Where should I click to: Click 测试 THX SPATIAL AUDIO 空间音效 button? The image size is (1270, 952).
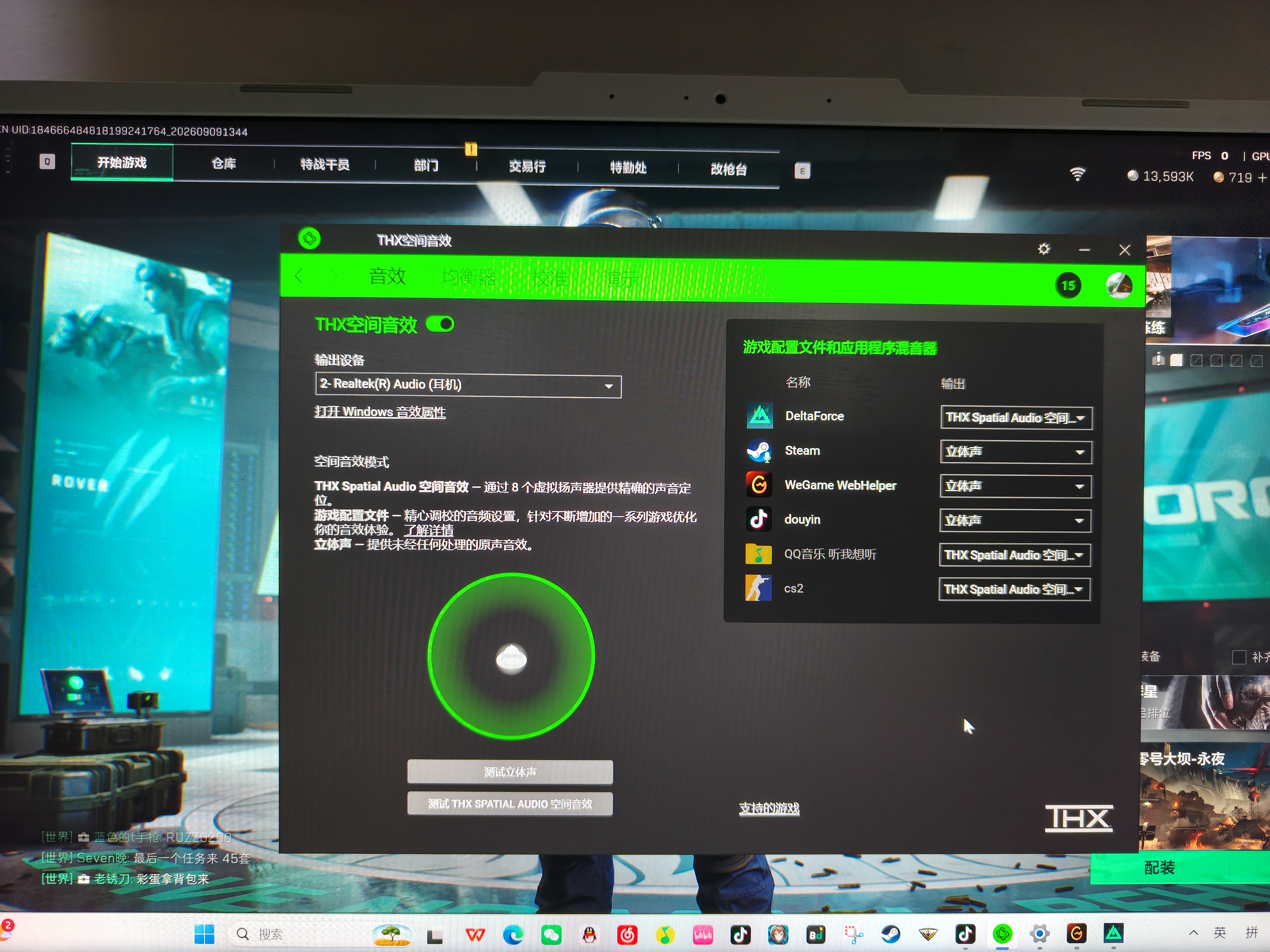coord(510,803)
